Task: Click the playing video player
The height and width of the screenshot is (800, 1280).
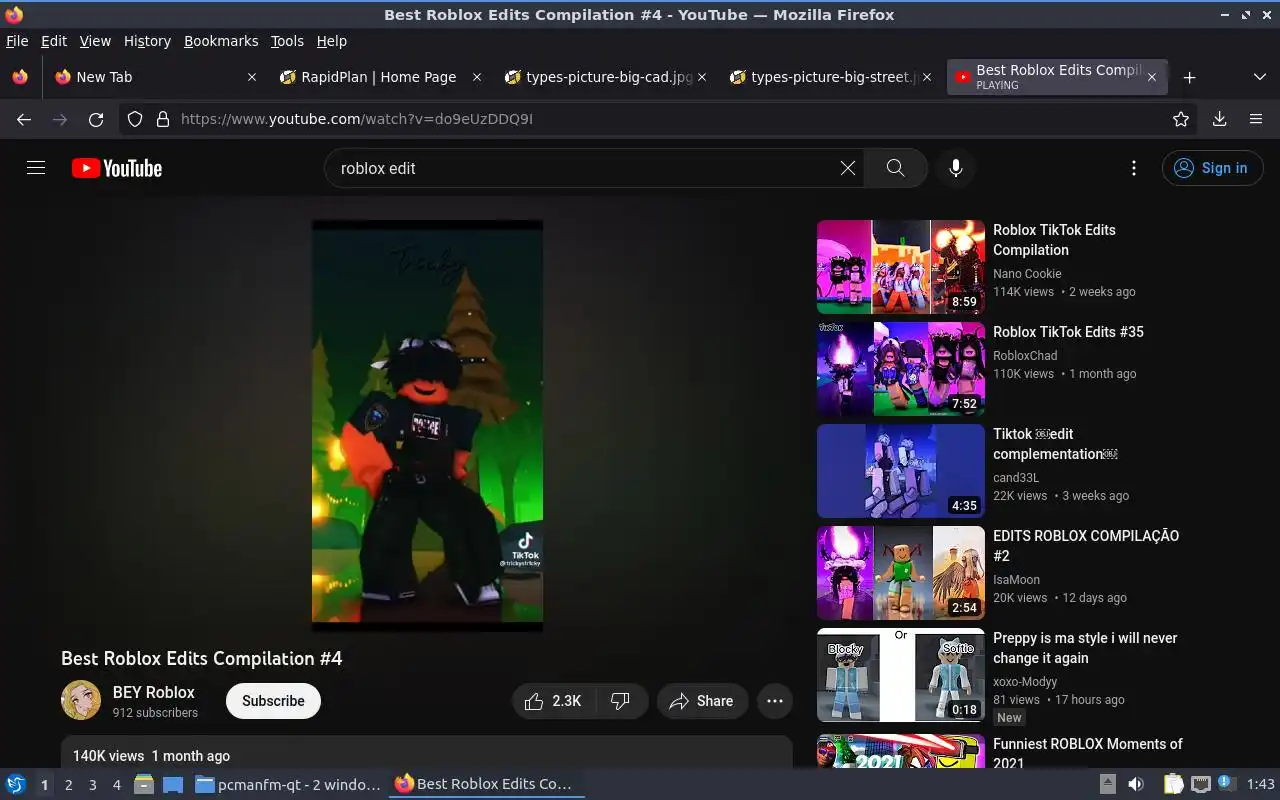Action: point(428,426)
